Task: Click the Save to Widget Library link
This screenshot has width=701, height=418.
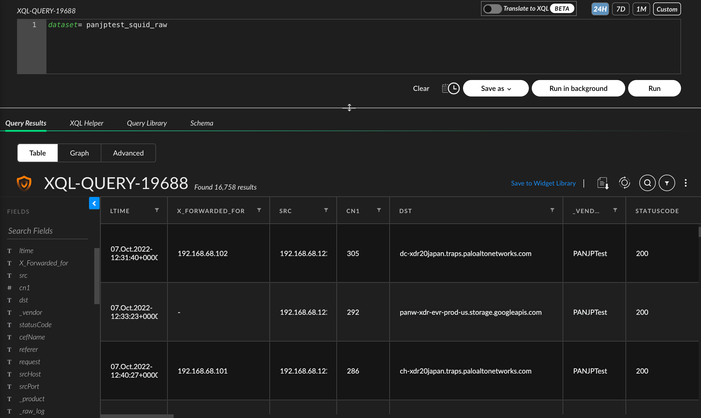Action: (x=543, y=184)
